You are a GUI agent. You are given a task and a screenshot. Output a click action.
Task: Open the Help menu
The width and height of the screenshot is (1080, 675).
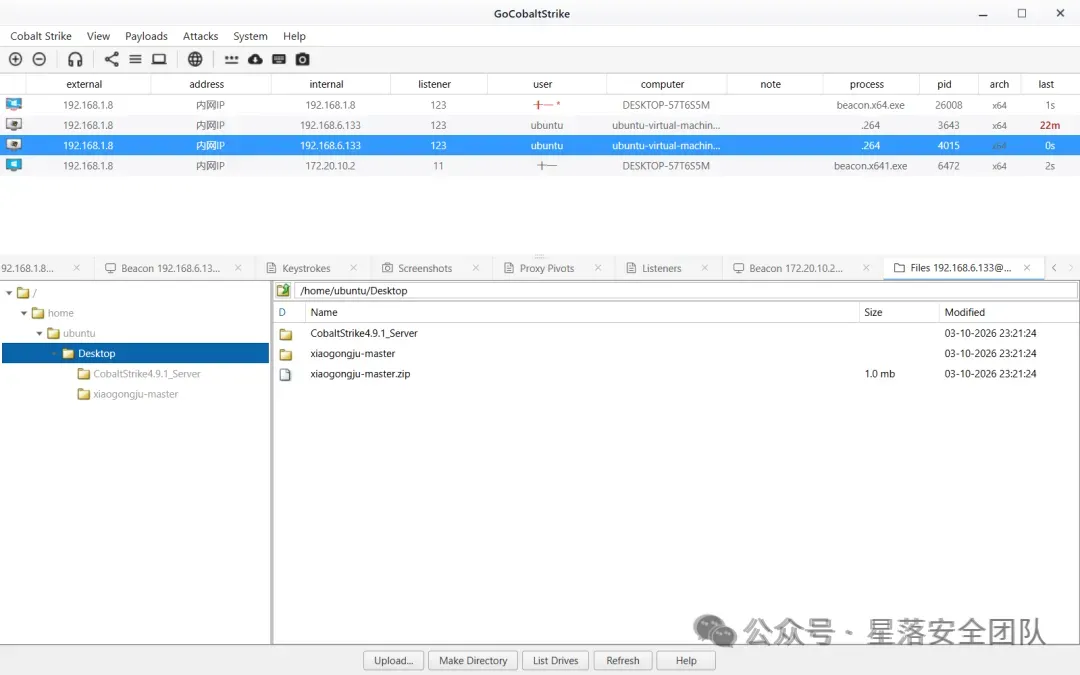294,36
